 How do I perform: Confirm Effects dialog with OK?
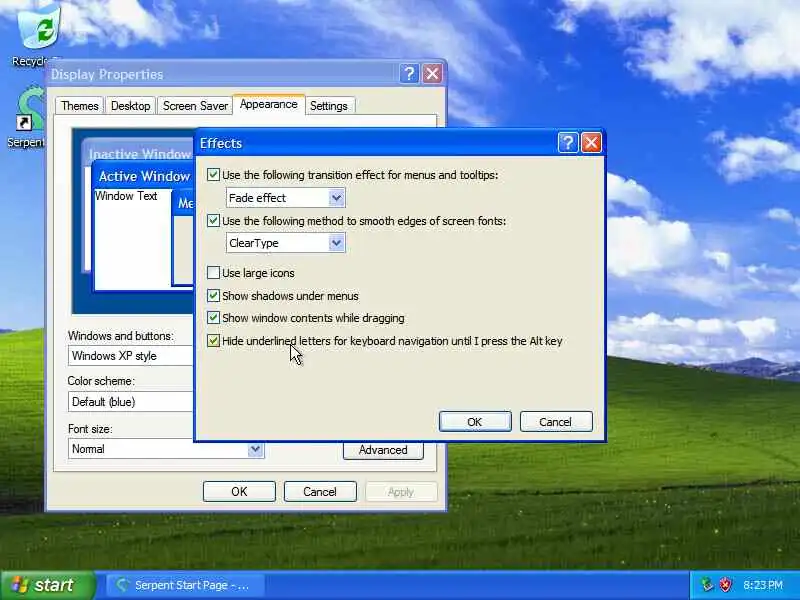coord(475,422)
